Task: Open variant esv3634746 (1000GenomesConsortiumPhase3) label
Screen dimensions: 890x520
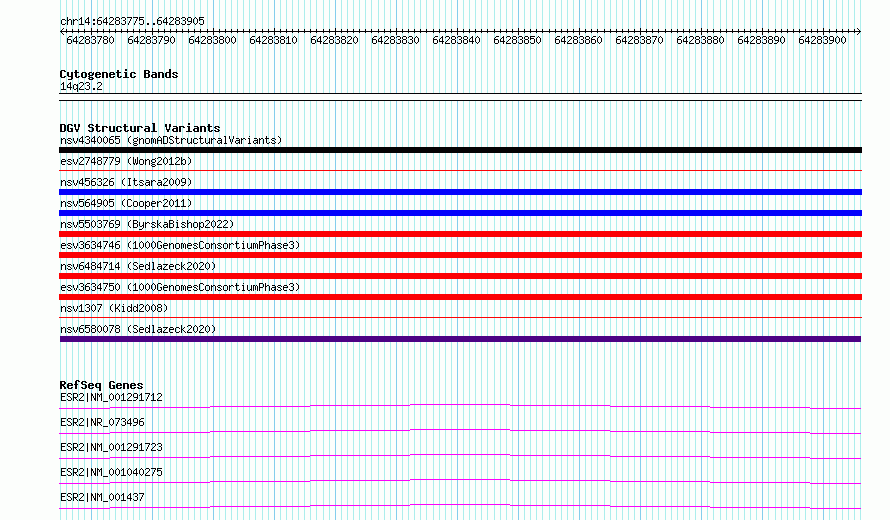Action: point(180,245)
